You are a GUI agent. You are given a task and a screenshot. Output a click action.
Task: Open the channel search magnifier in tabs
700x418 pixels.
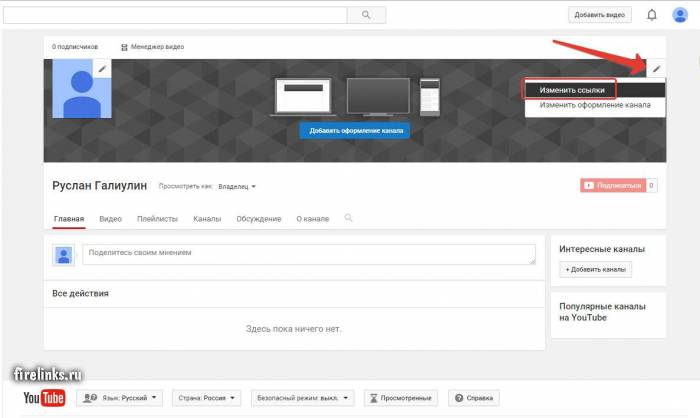click(x=349, y=218)
